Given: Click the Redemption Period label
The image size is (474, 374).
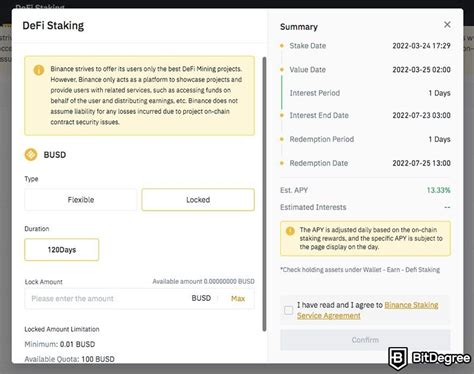Looking at the screenshot, I should click(x=322, y=139).
